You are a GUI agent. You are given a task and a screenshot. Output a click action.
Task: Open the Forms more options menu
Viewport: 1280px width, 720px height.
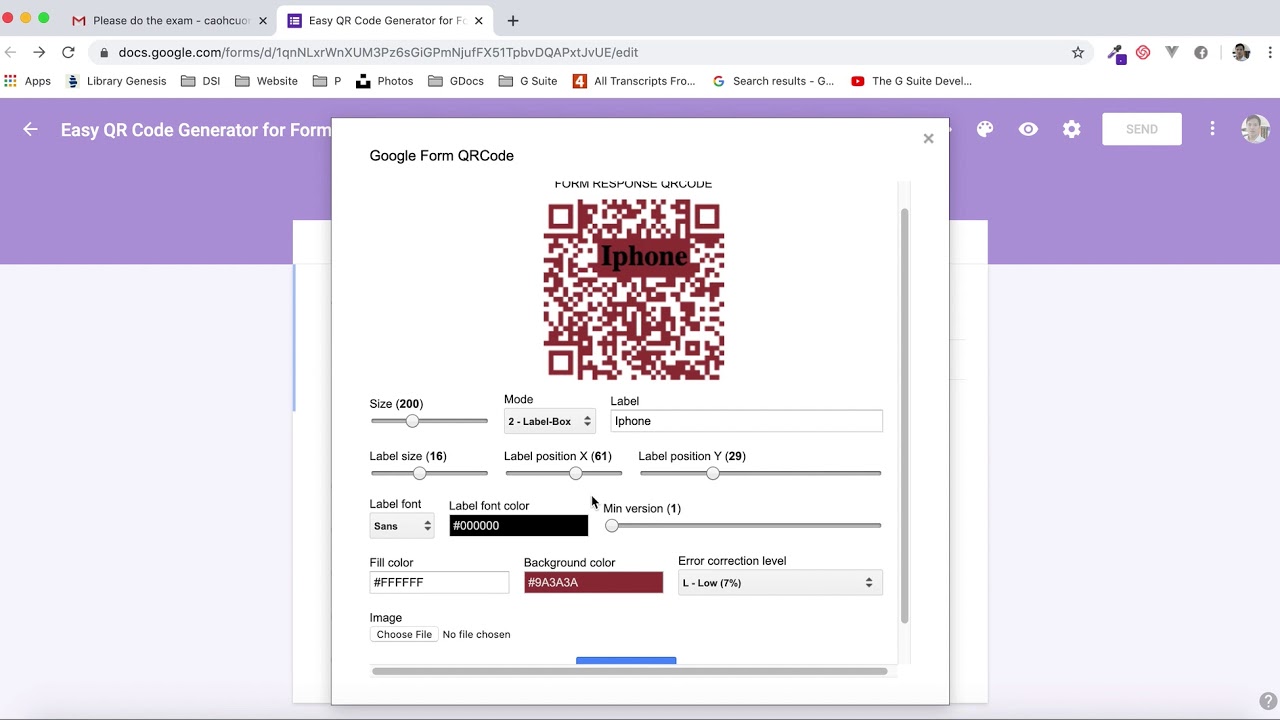point(1212,129)
